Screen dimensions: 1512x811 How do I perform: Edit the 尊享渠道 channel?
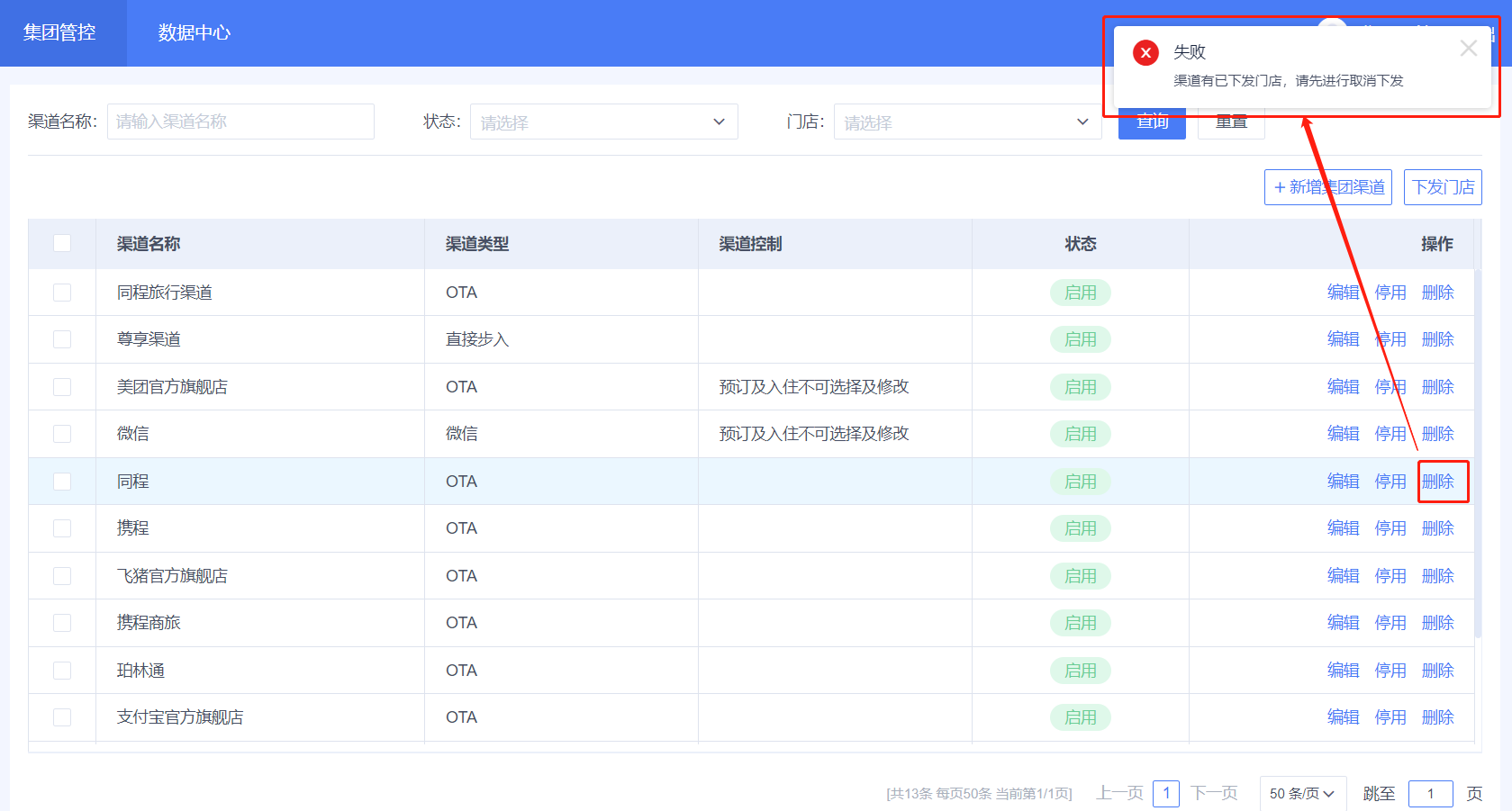1343,339
